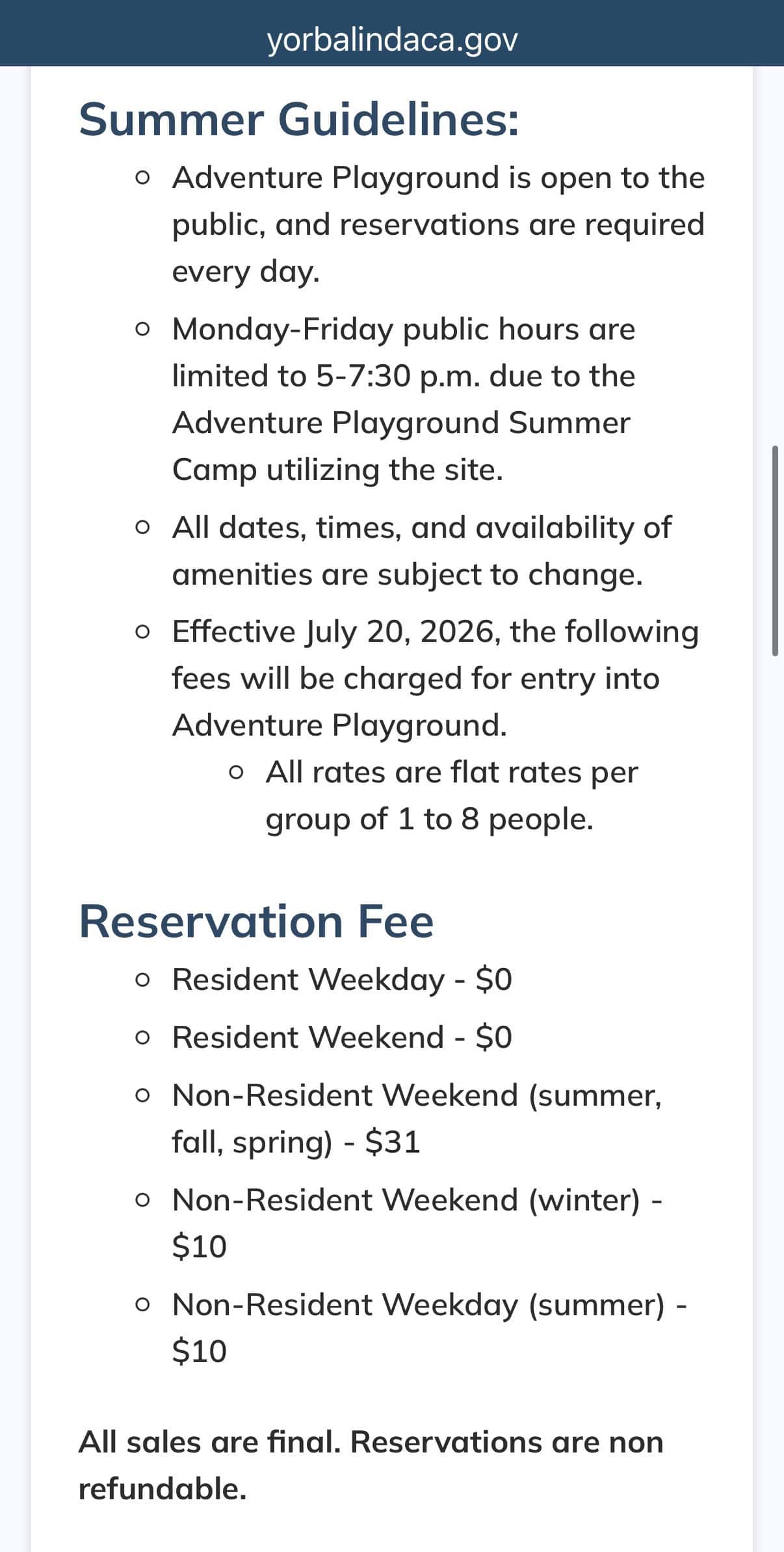784x1552 pixels.
Task: Tap the yorbalindaca.gov address bar
Action: (392, 39)
